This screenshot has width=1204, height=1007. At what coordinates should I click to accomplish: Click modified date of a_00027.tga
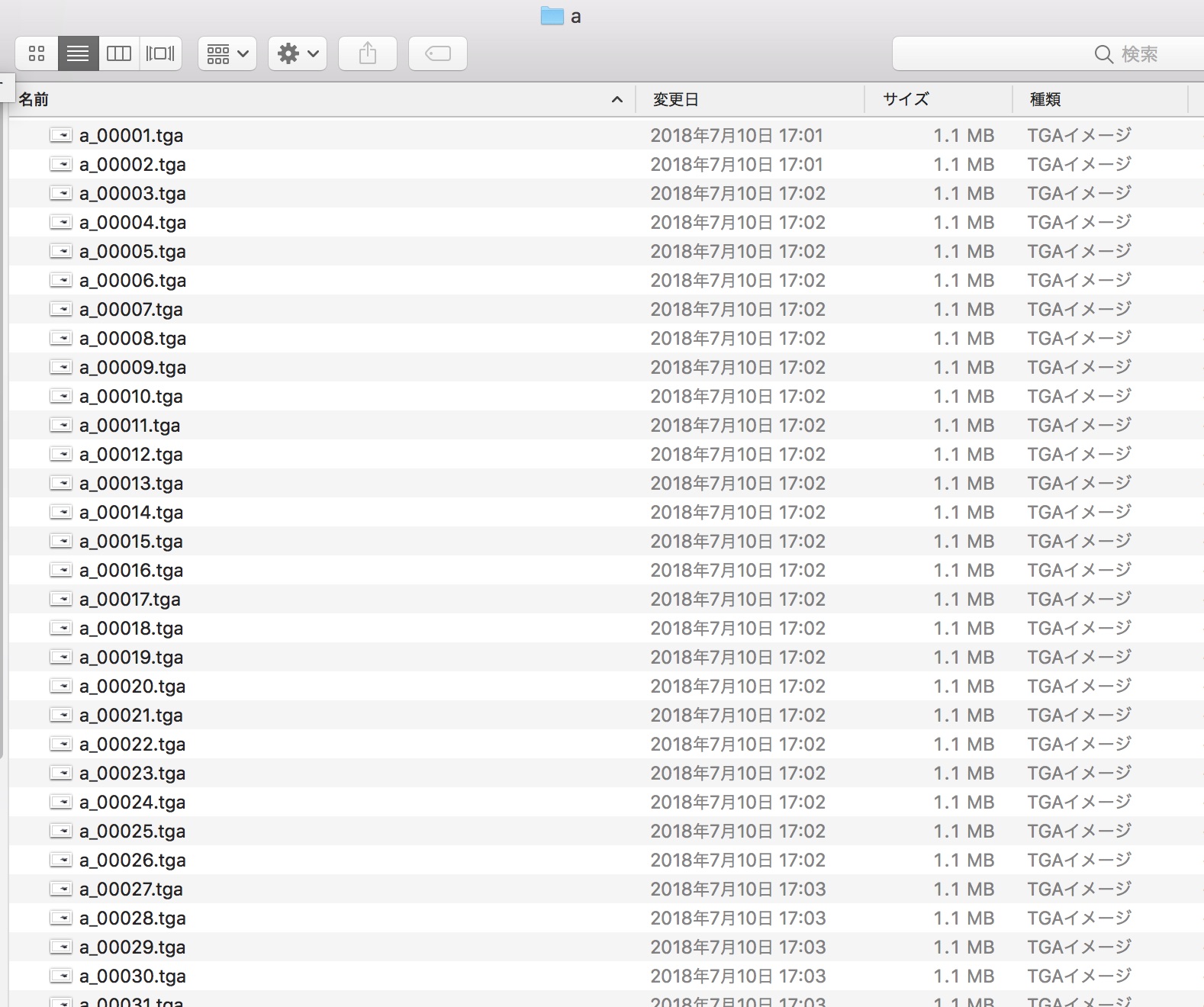coord(738,889)
